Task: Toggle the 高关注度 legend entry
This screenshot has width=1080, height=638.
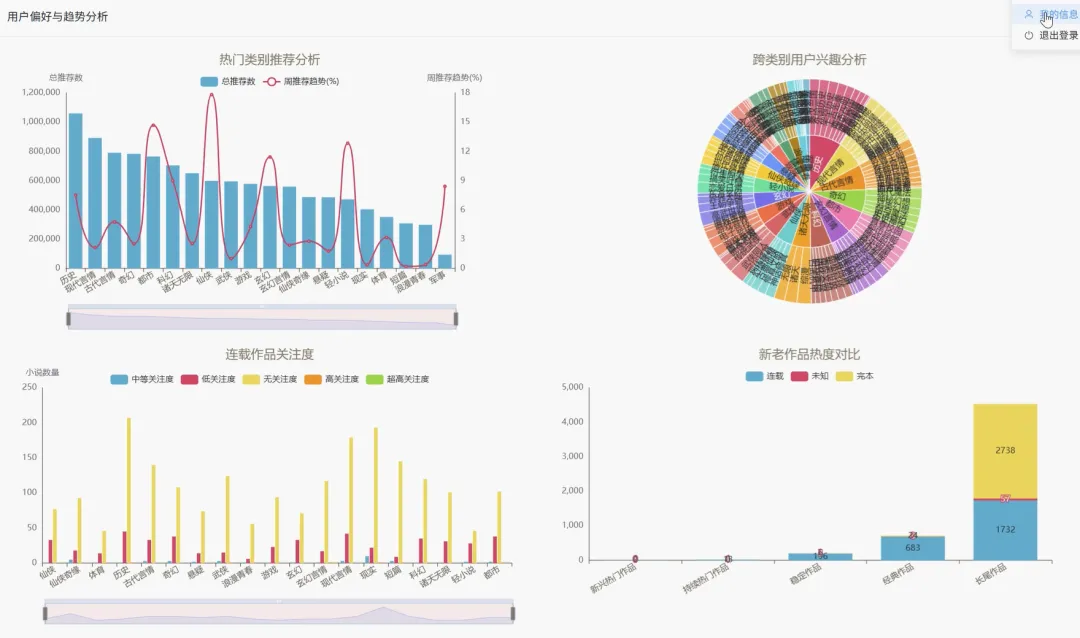Action: coord(331,379)
